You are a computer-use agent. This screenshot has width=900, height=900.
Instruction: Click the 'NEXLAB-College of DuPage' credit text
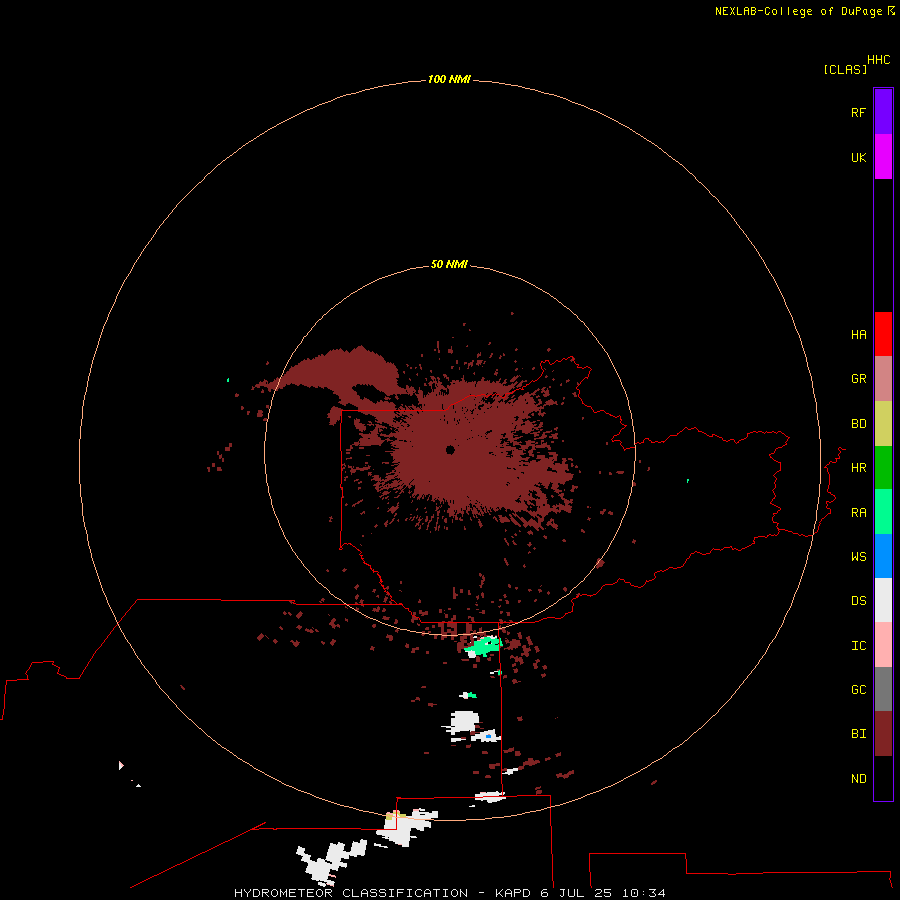(798, 11)
